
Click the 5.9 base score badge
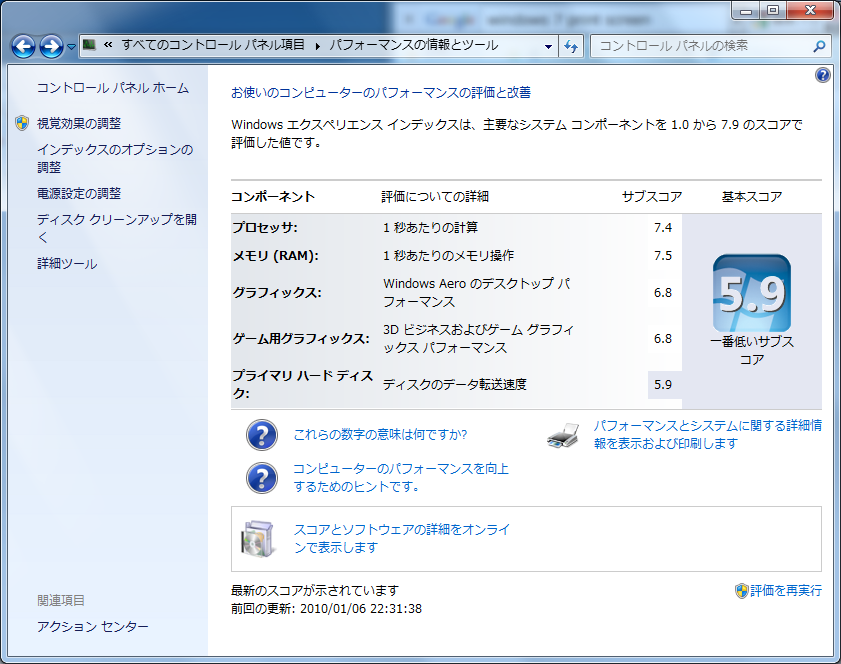coord(751,293)
